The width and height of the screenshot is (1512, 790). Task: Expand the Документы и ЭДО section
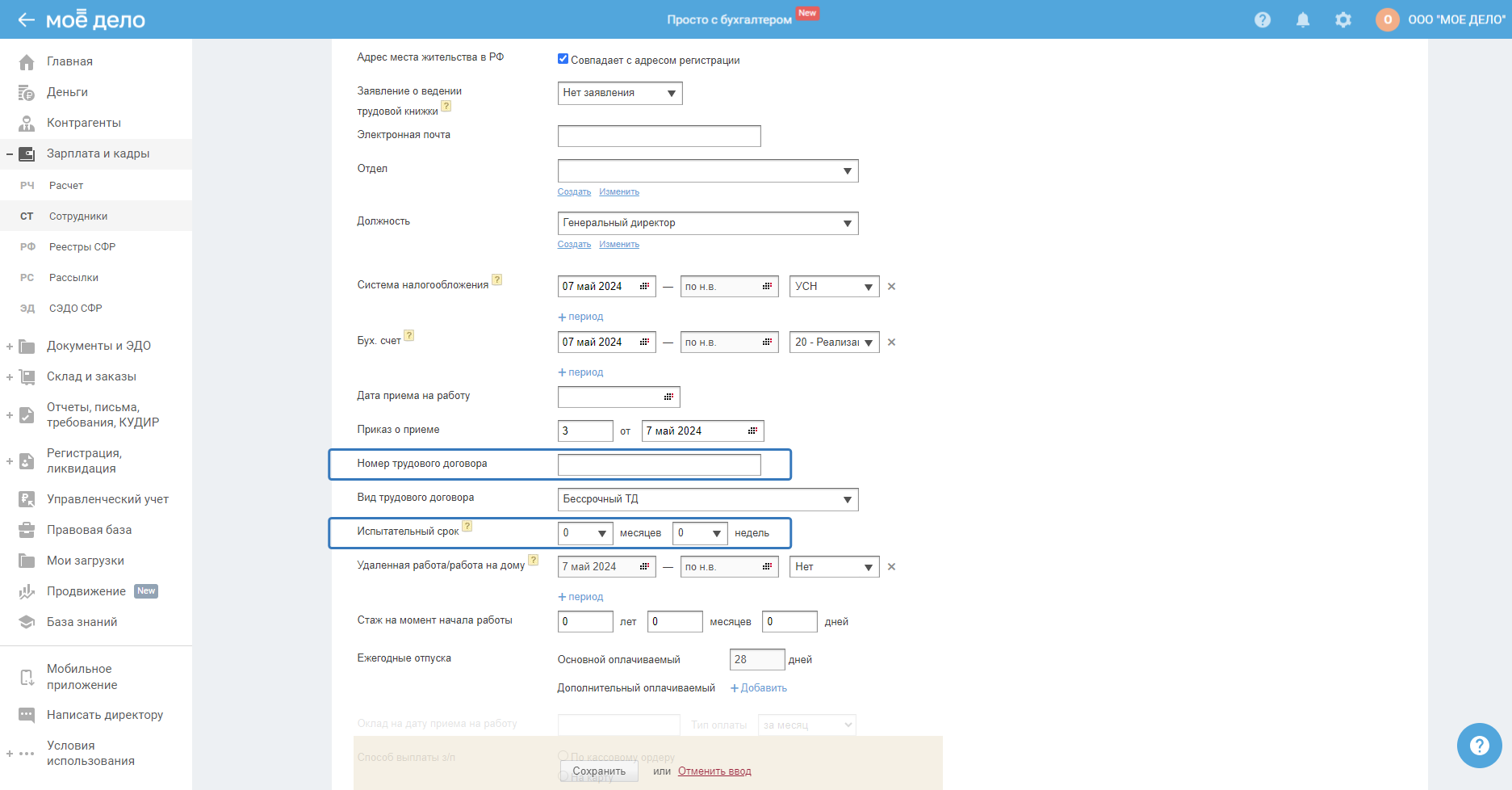10,347
